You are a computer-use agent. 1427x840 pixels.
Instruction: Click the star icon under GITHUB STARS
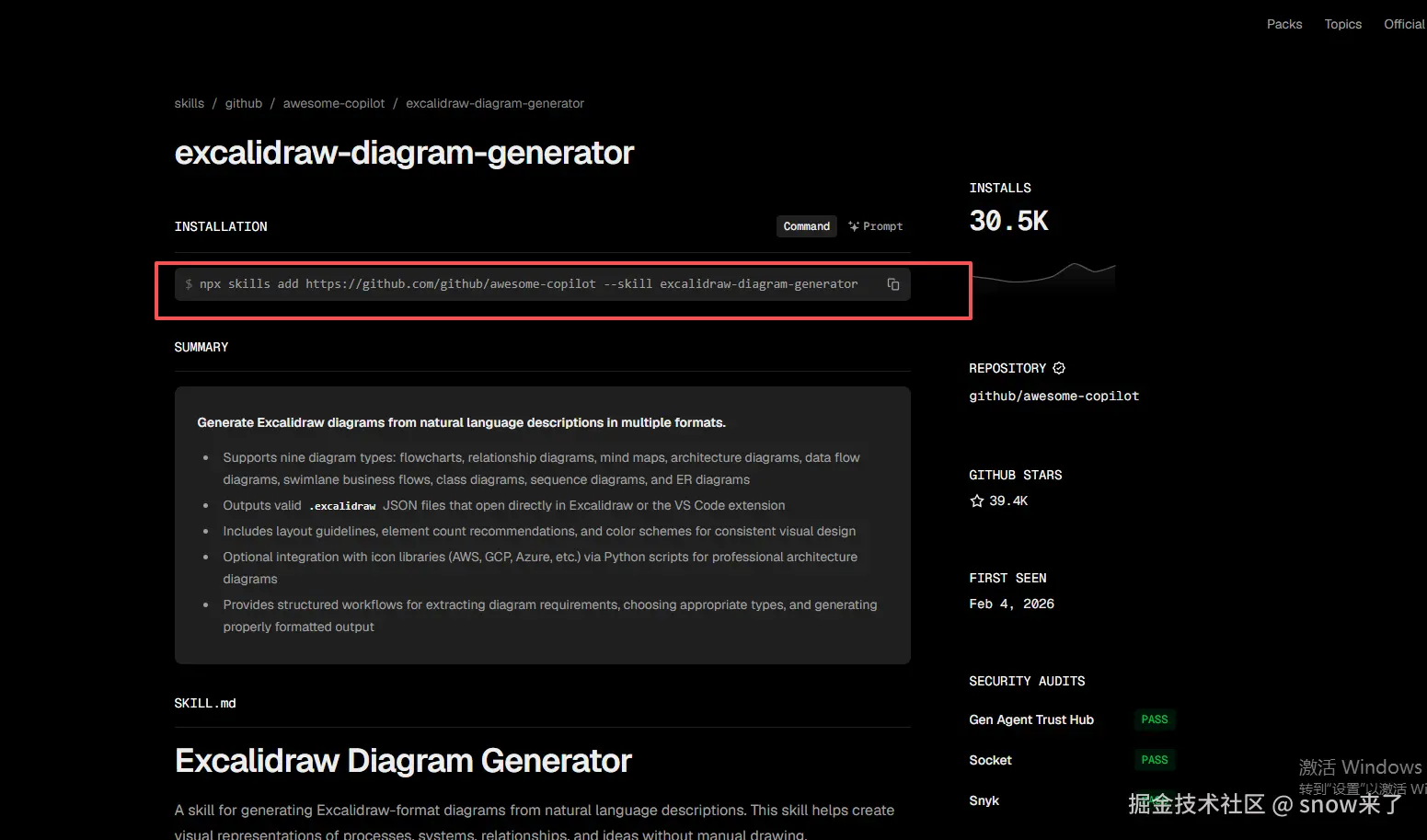tap(977, 501)
